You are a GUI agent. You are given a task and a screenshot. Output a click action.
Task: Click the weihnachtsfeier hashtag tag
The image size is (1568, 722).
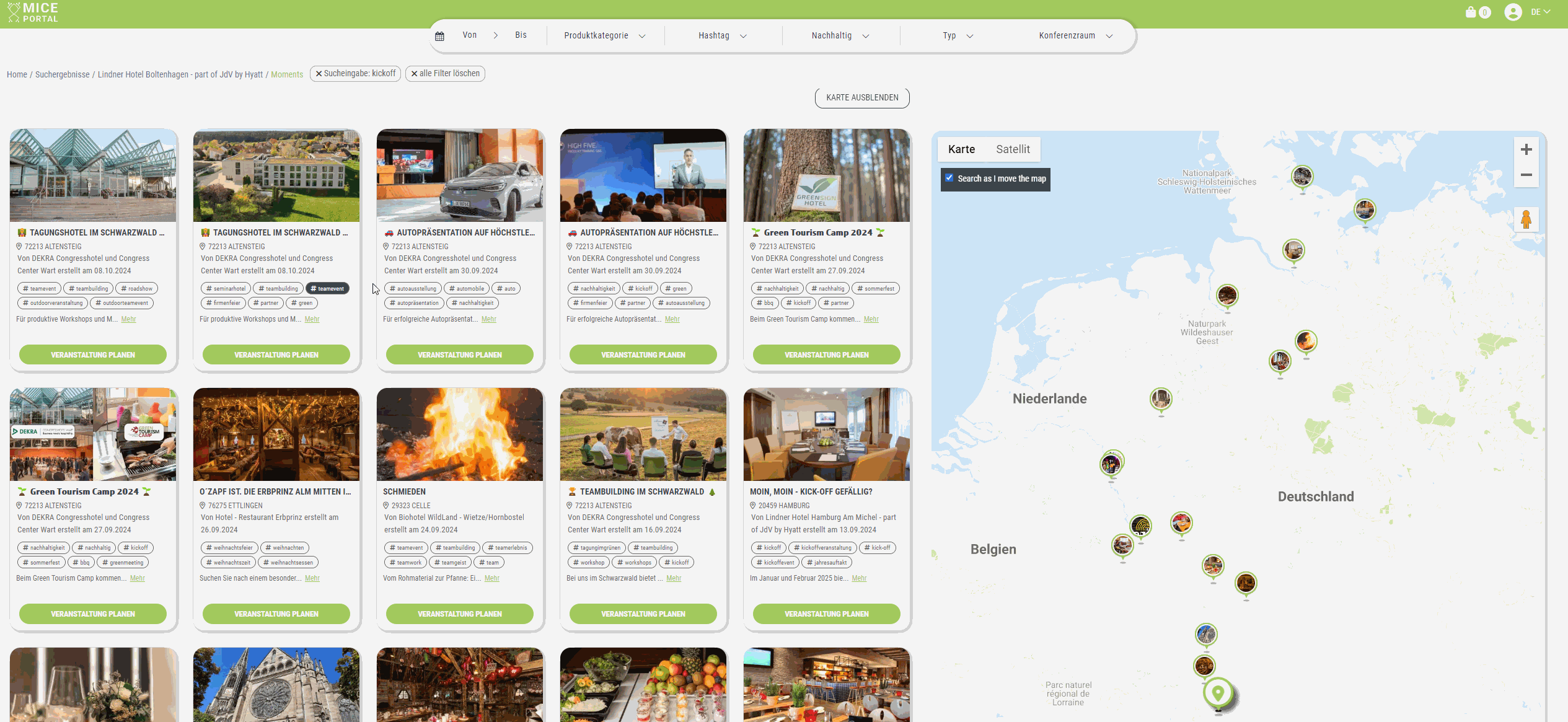pos(229,548)
